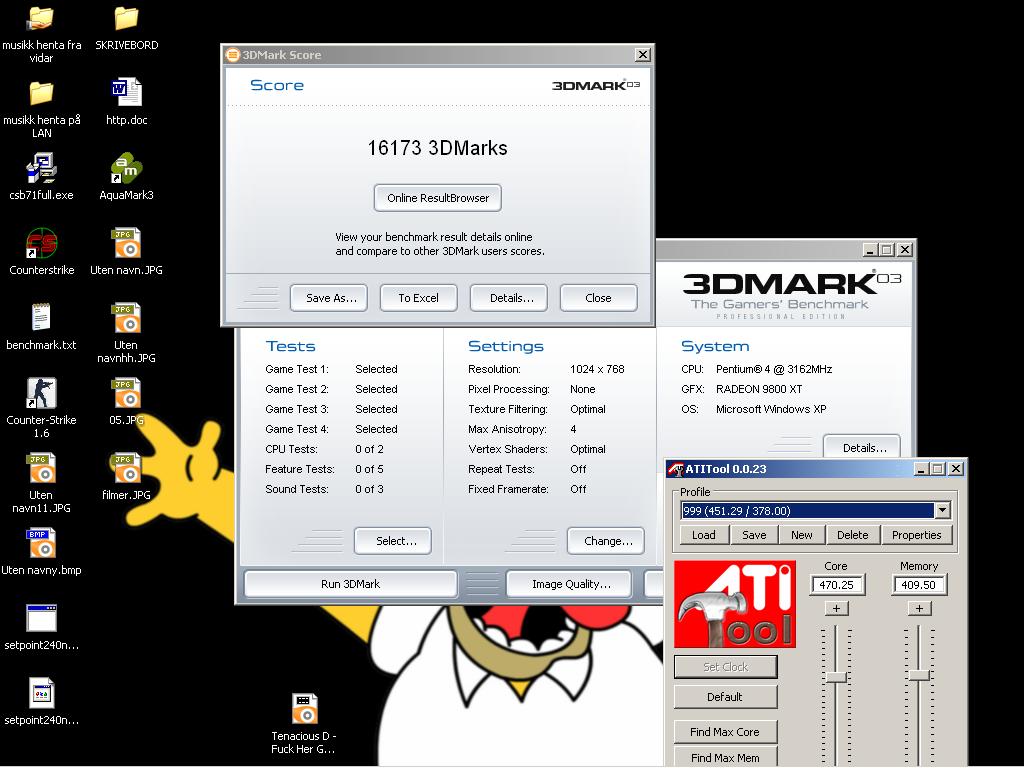Open the 05.JPG image file
1024x768 pixels.
pyautogui.click(x=126, y=393)
